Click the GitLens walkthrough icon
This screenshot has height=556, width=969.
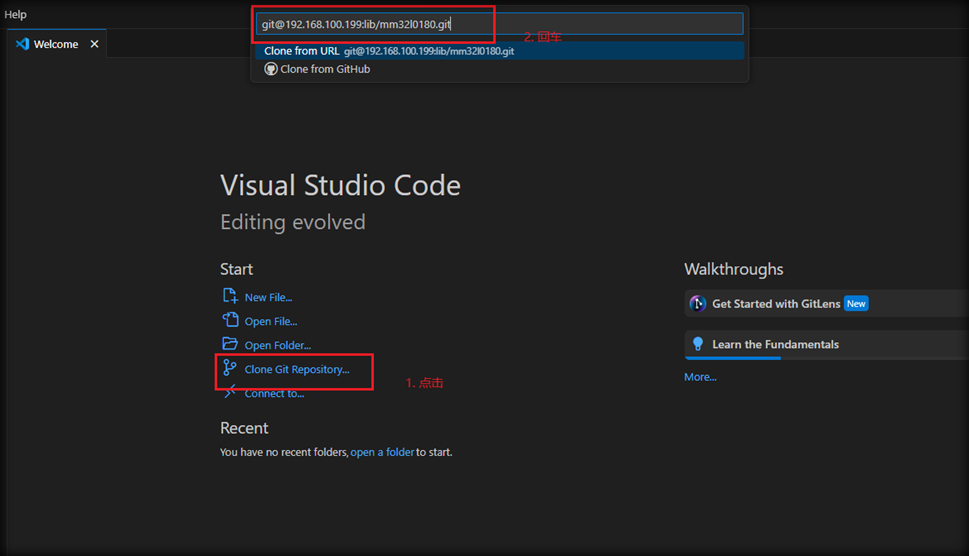click(x=698, y=304)
